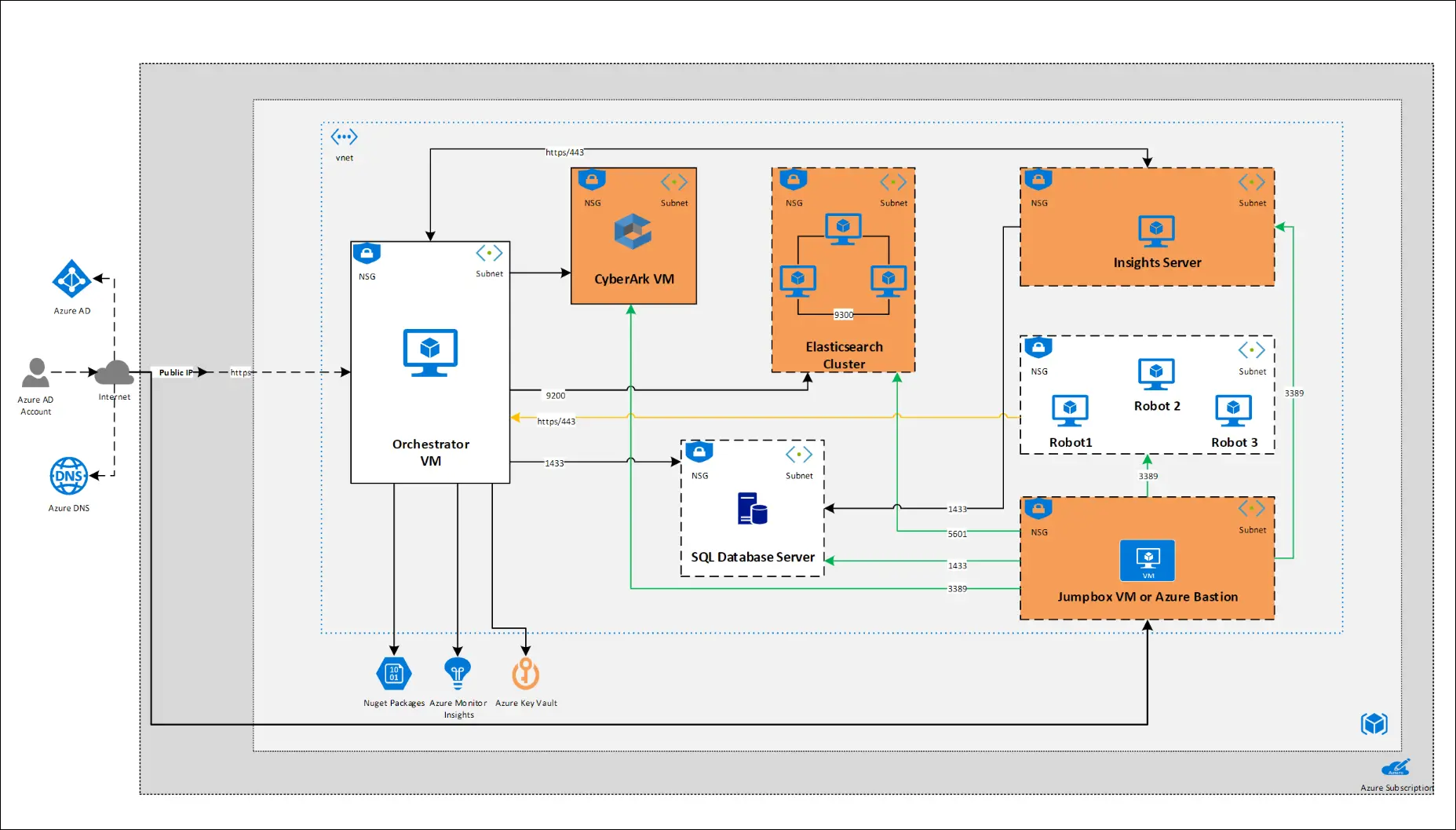Viewport: 1456px width, 830px height.
Task: Click the Subnet icon in Insights Server box
Action: click(x=1252, y=182)
